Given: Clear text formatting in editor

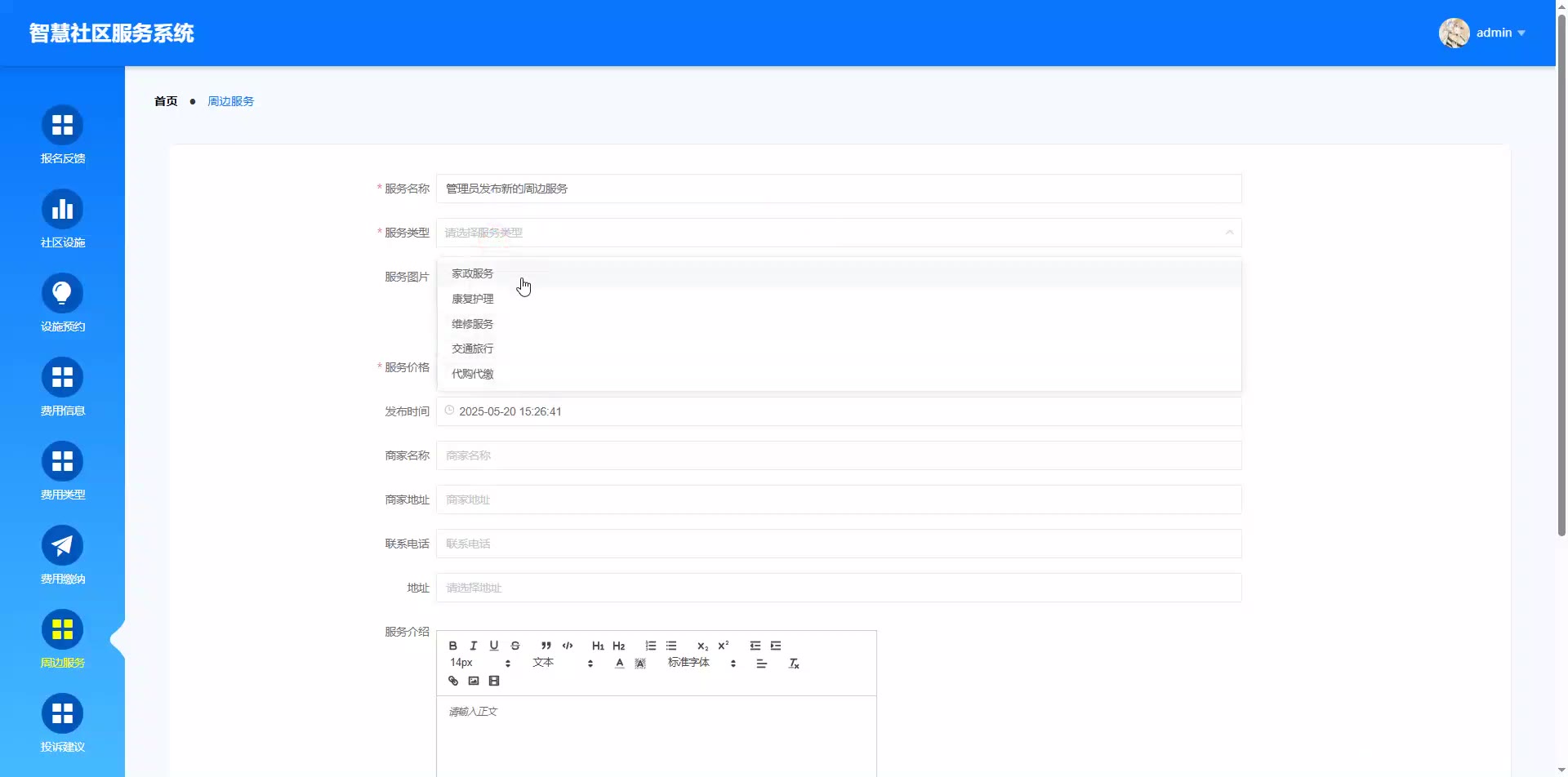Looking at the screenshot, I should (794, 664).
